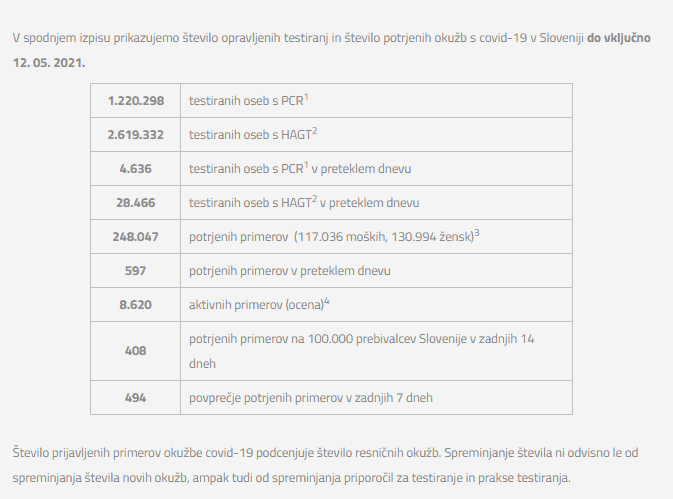Click the 8.620 active cases number

135,305
